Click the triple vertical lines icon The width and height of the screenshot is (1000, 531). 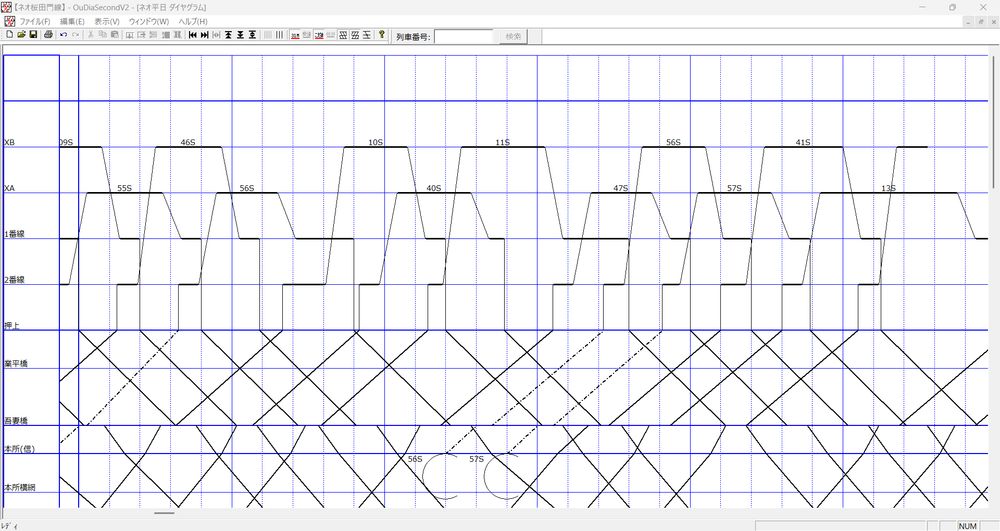279,34
